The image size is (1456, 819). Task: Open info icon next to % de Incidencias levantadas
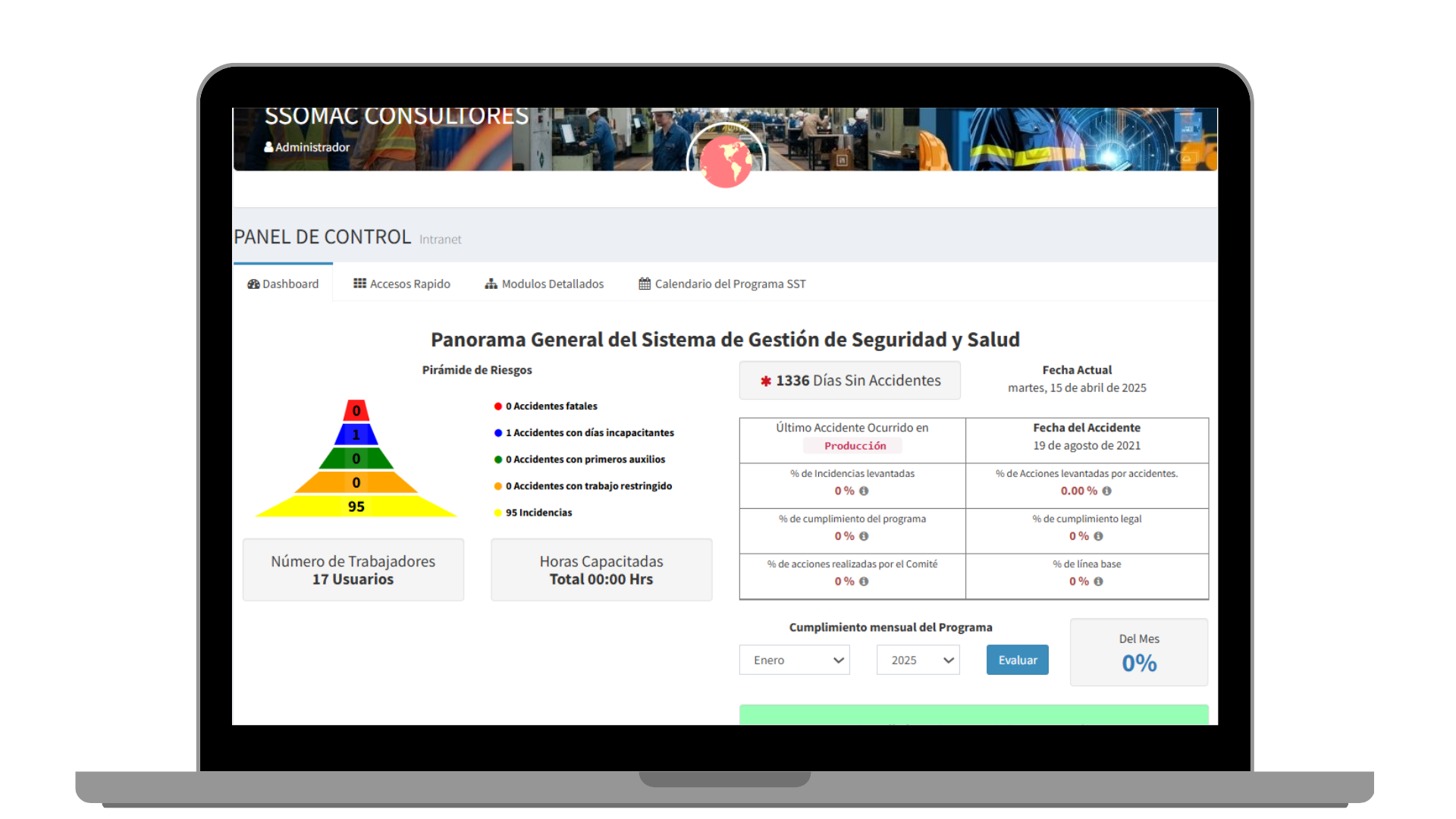click(864, 491)
